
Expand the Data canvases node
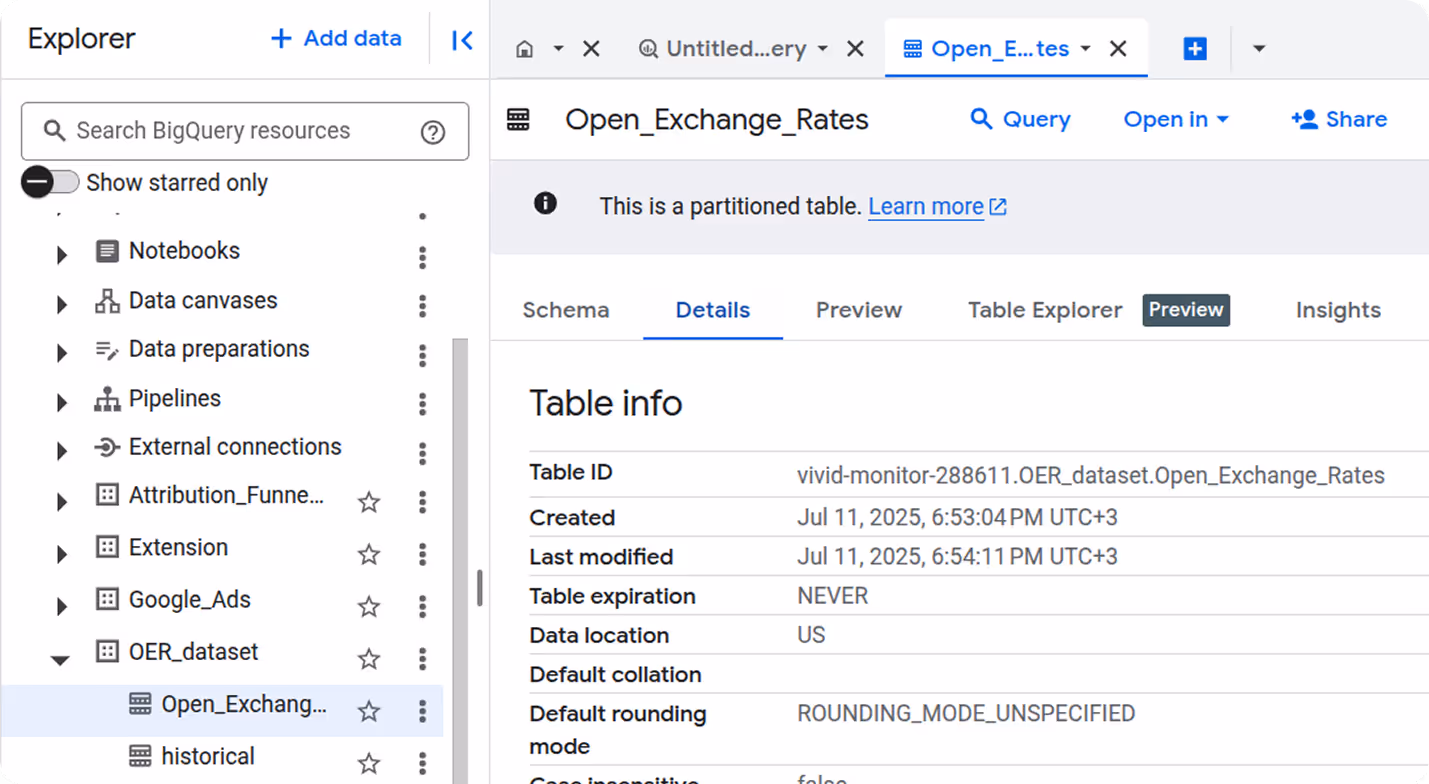pyautogui.click(x=62, y=304)
